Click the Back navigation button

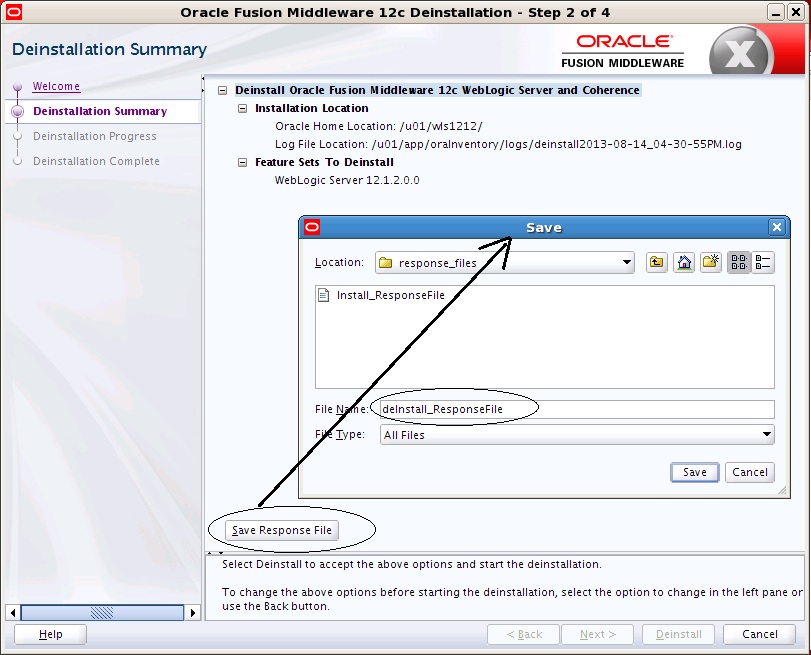tap(523, 634)
